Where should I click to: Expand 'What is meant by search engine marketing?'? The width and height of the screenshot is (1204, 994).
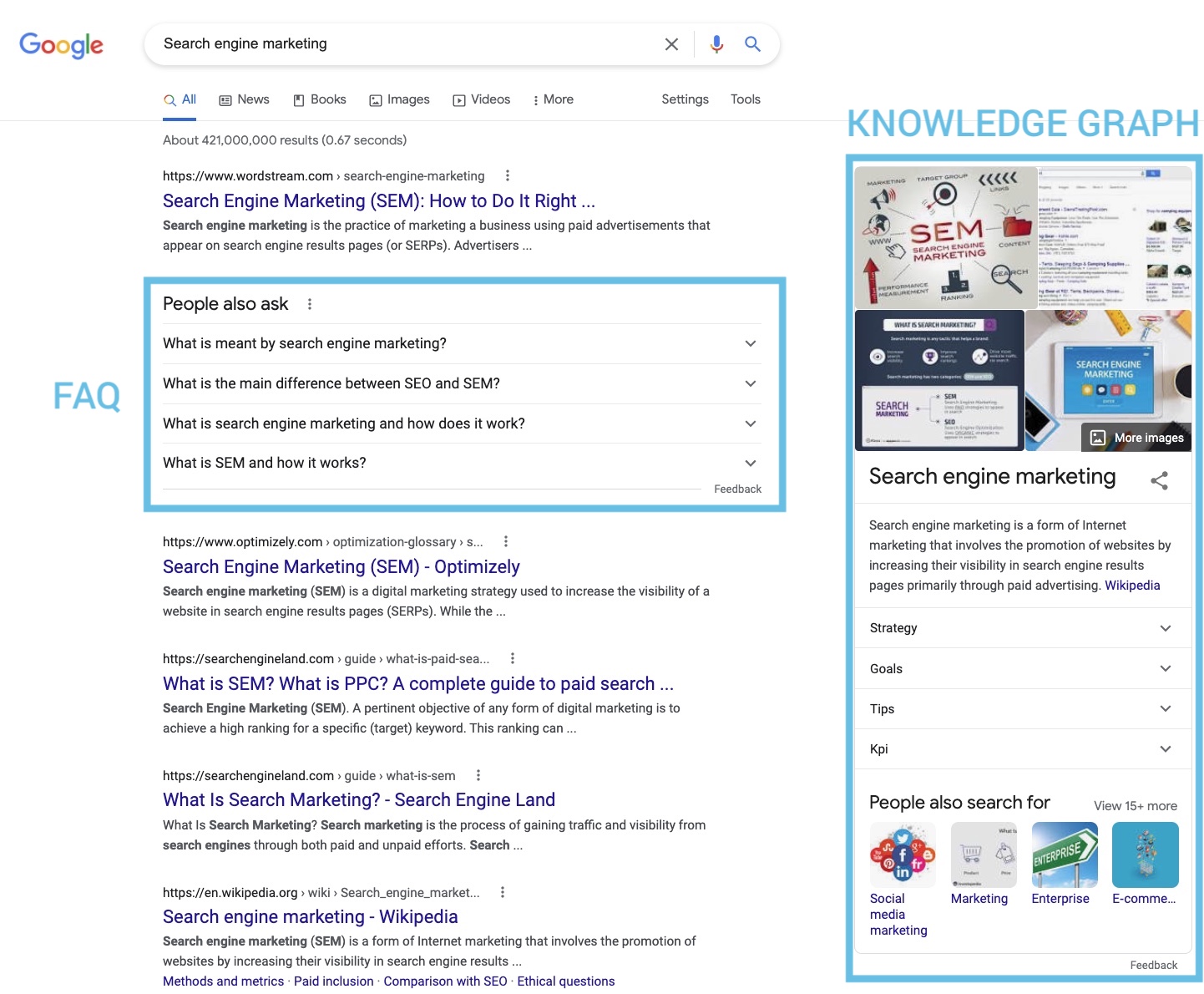pyautogui.click(x=462, y=343)
